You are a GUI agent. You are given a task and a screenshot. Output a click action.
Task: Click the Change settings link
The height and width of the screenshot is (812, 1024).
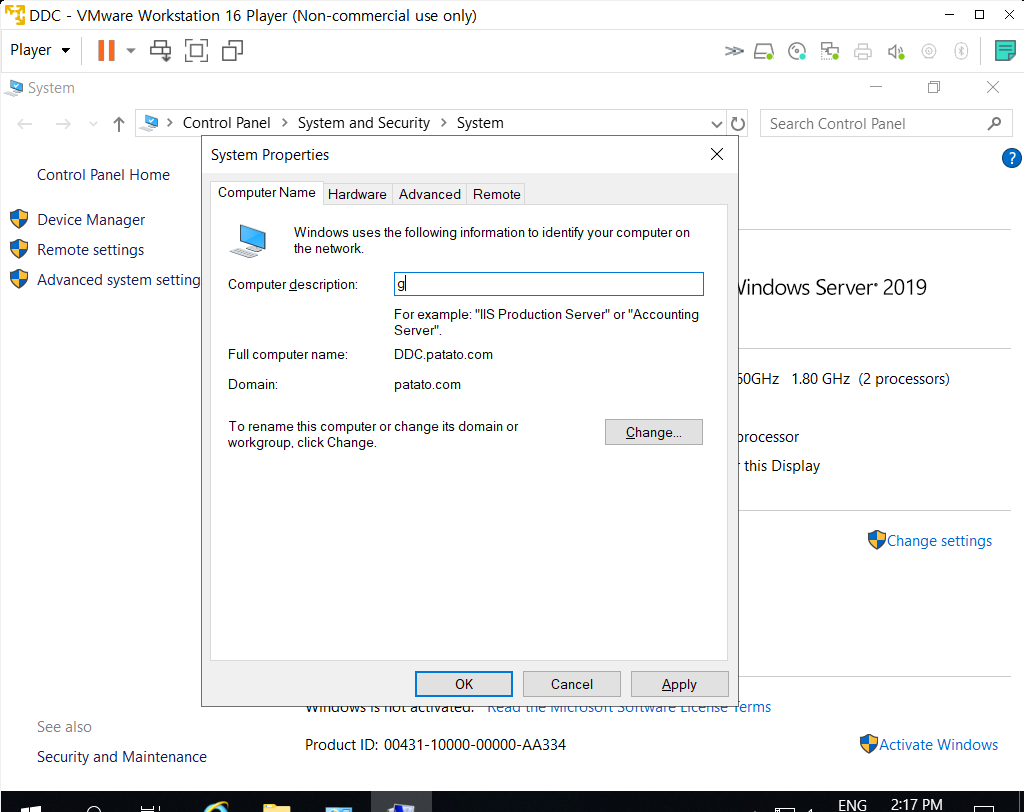pyautogui.click(x=939, y=540)
